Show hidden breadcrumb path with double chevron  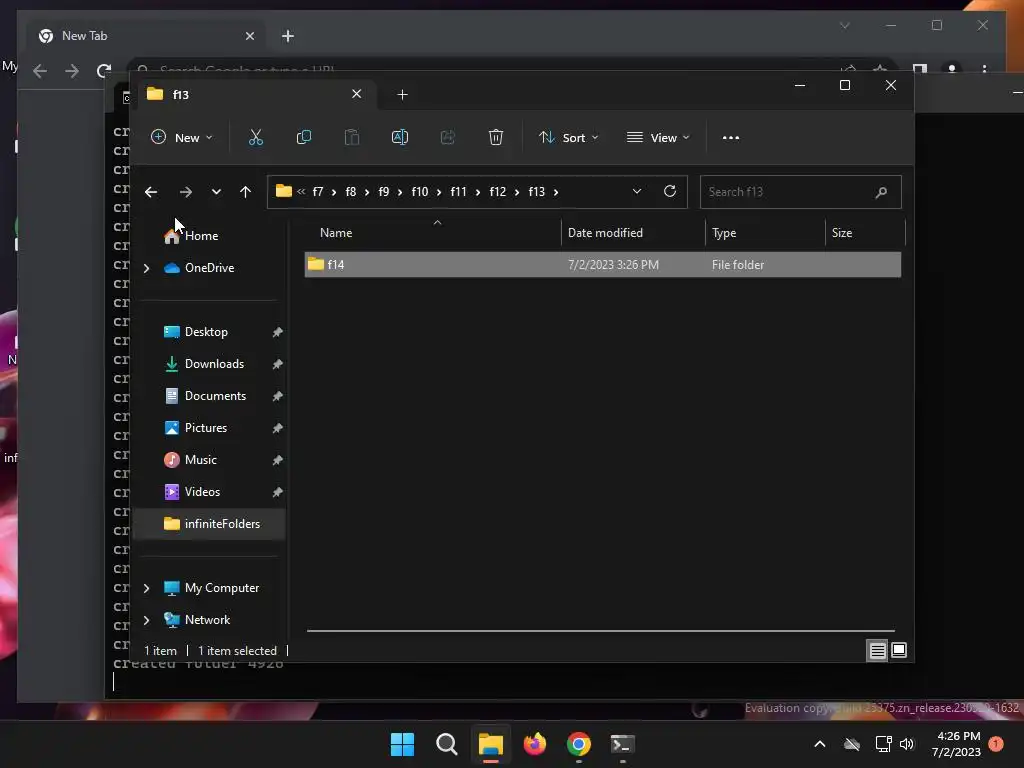click(301, 192)
